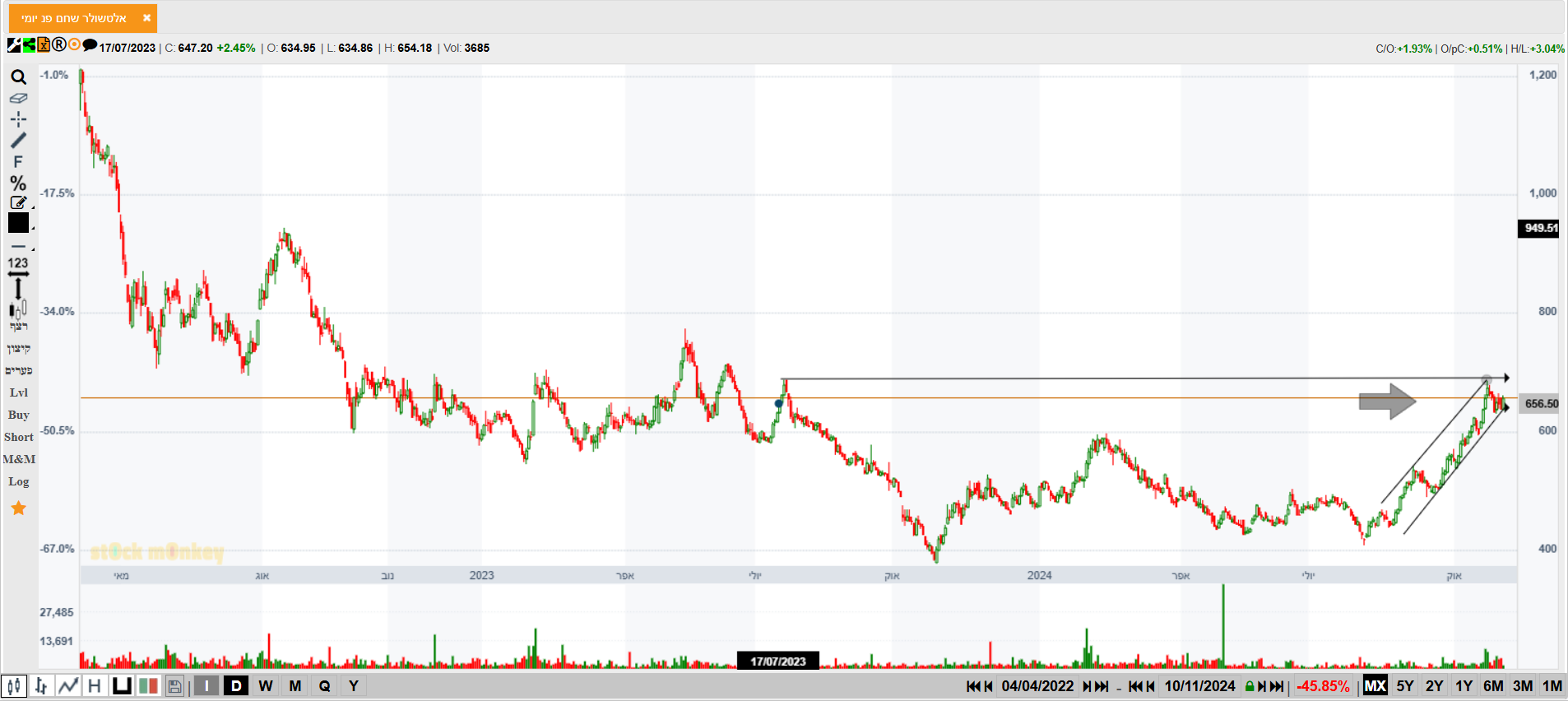Open the black drawing color swatch

click(19, 223)
